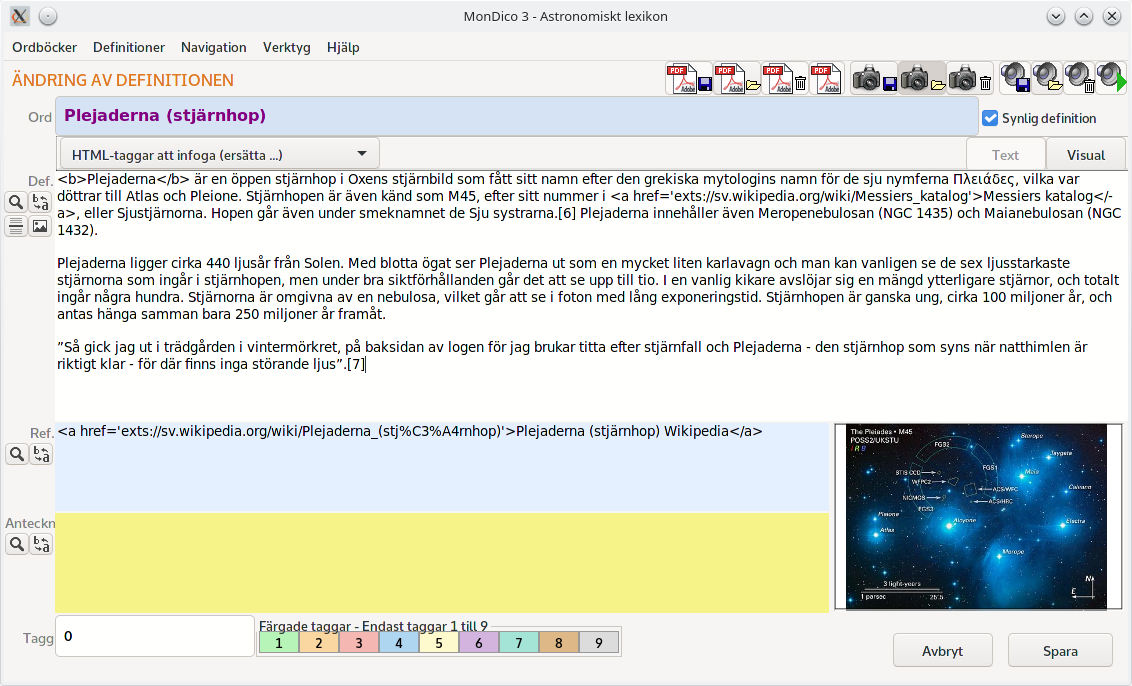Click the 'Plejaderna (stjärnhop) Wikipedia' reference text
This screenshot has height=686, width=1132.
point(622,431)
